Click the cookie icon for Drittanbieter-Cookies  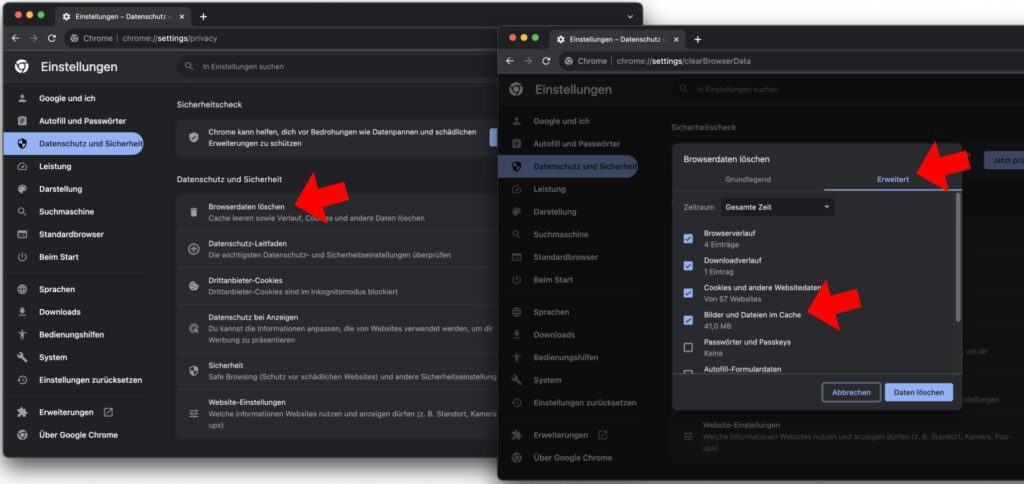pyautogui.click(x=193, y=285)
